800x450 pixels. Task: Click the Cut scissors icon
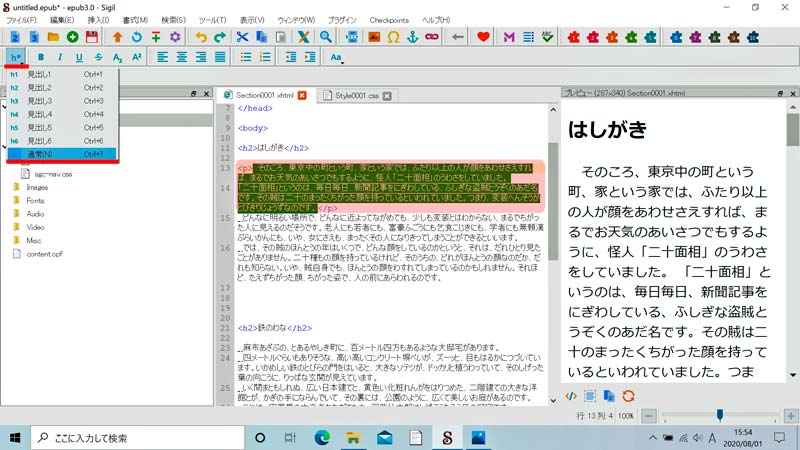coord(242,37)
